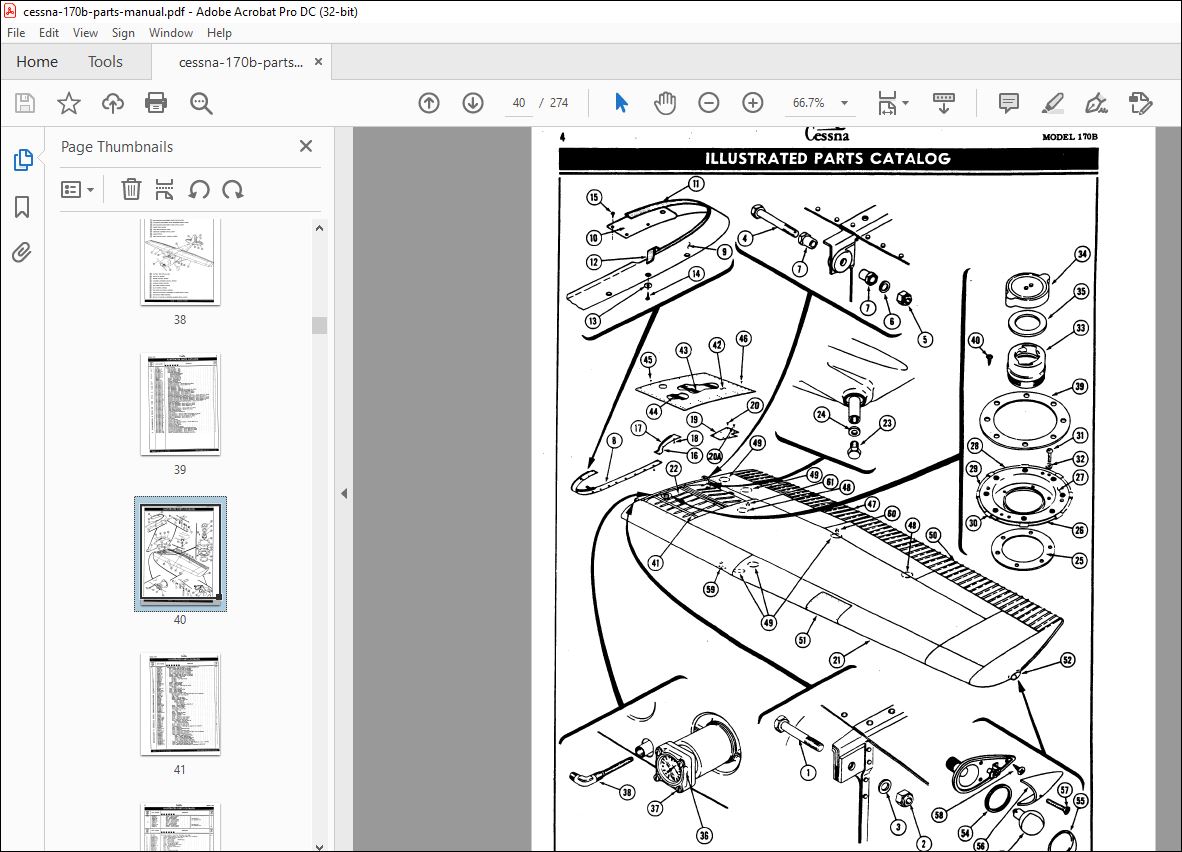The height and width of the screenshot is (852, 1182).
Task: Delete selected page with trash icon
Action: click(x=131, y=189)
